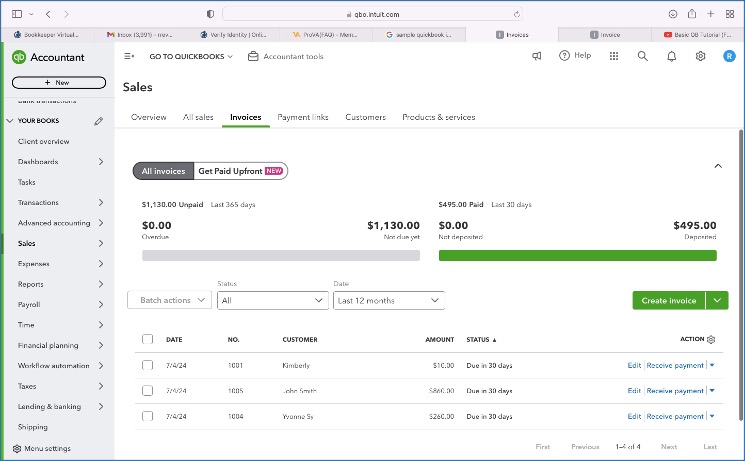The image size is (745, 461).
Task: Click Receive payment for Kimberly's invoice
Action: [675, 365]
